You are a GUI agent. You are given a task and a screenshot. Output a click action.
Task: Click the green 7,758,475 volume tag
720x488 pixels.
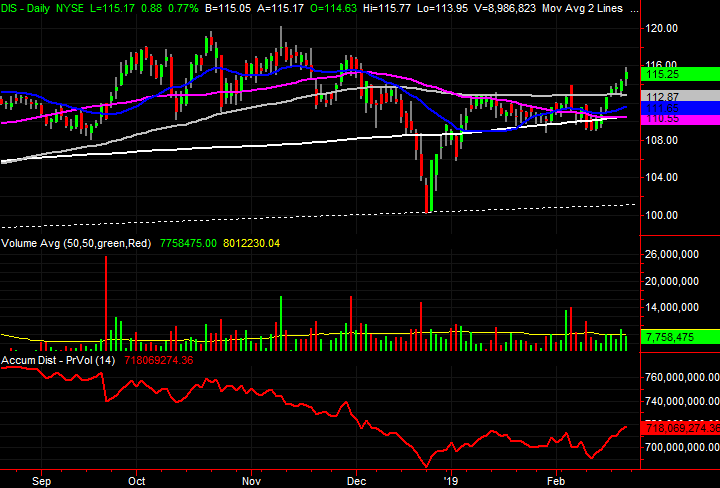pyautogui.click(x=682, y=338)
